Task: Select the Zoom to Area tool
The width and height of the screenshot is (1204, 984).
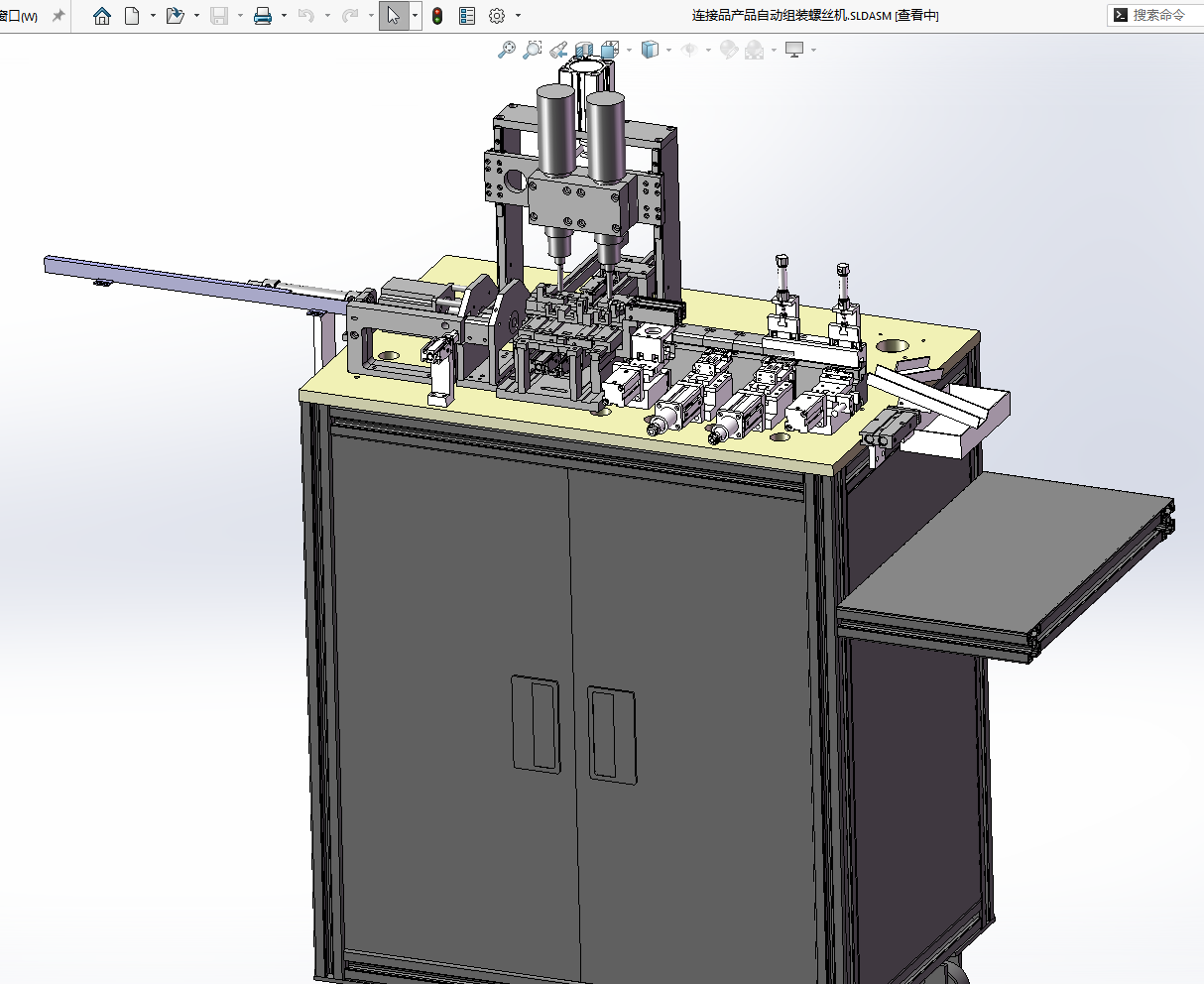Action: coord(533,50)
